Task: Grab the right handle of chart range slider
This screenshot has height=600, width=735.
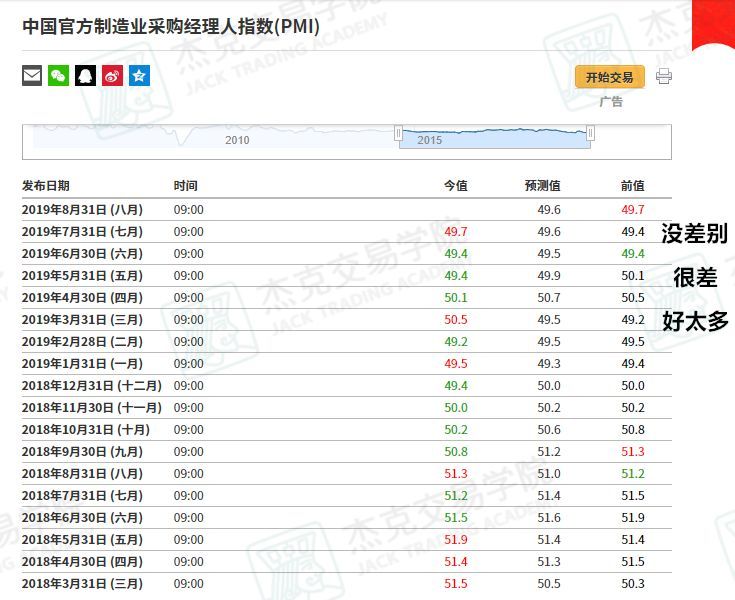Action: (591, 133)
